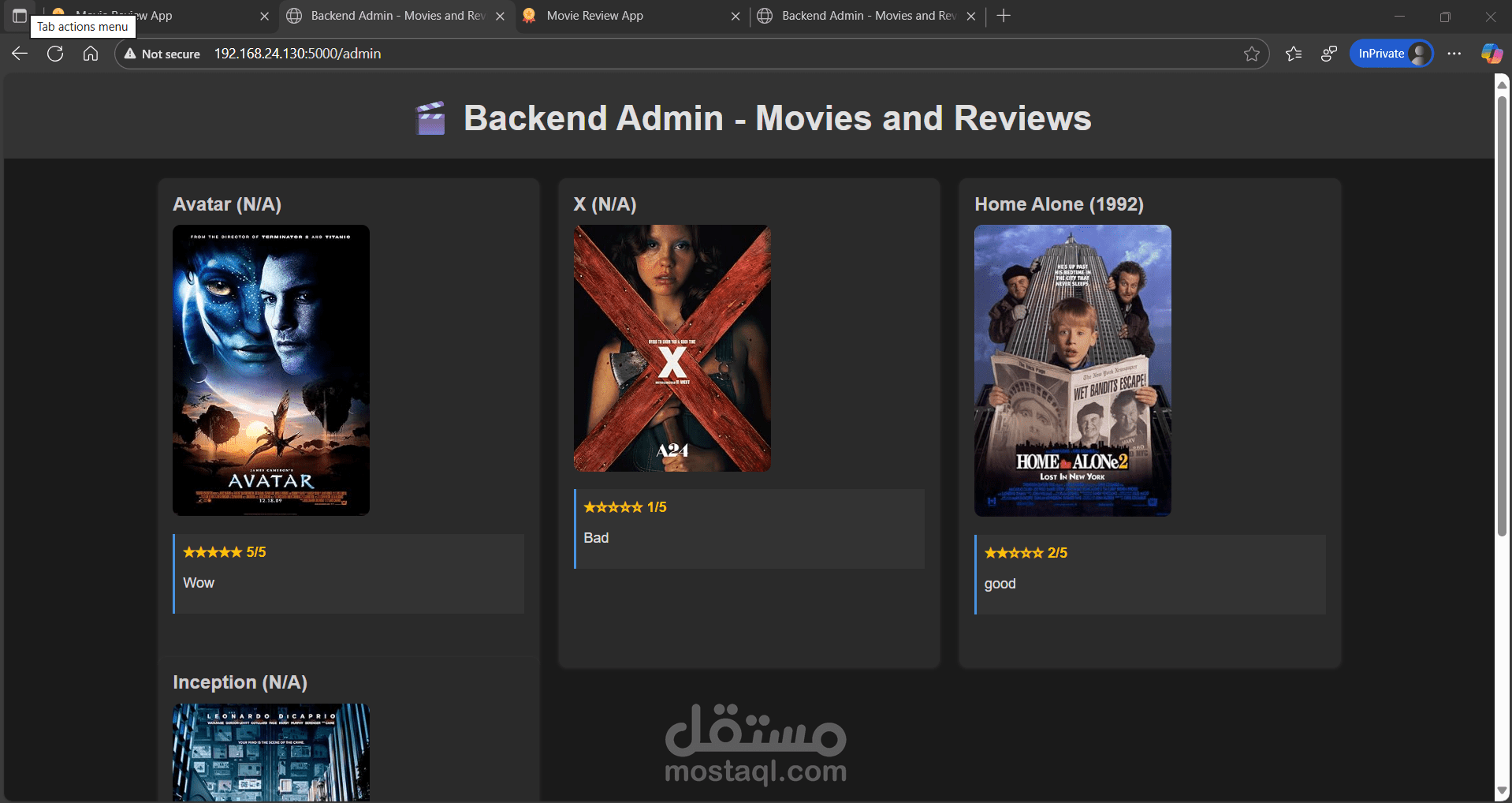This screenshot has height=803, width=1512.
Task: Open the Settings and more ellipsis menu
Action: [1454, 54]
